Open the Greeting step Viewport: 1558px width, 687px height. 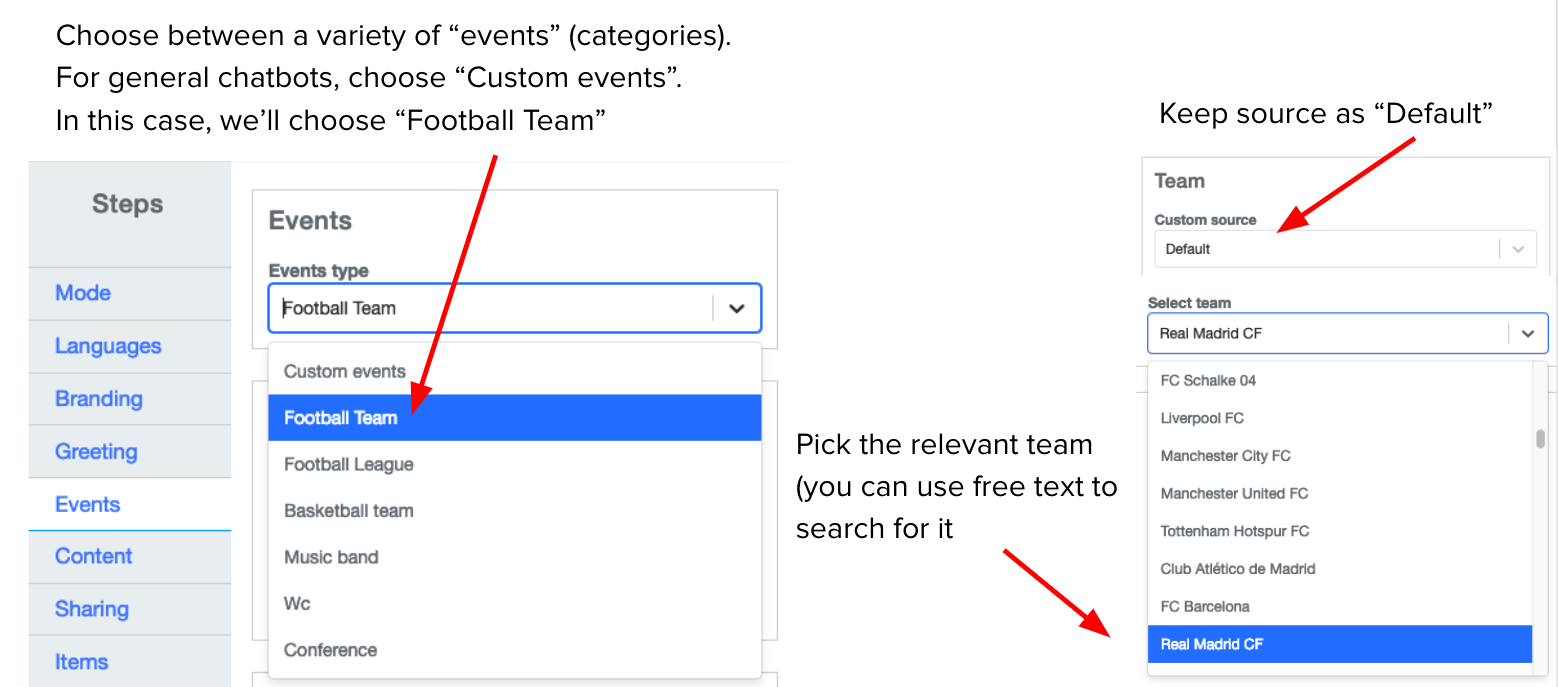(x=96, y=452)
